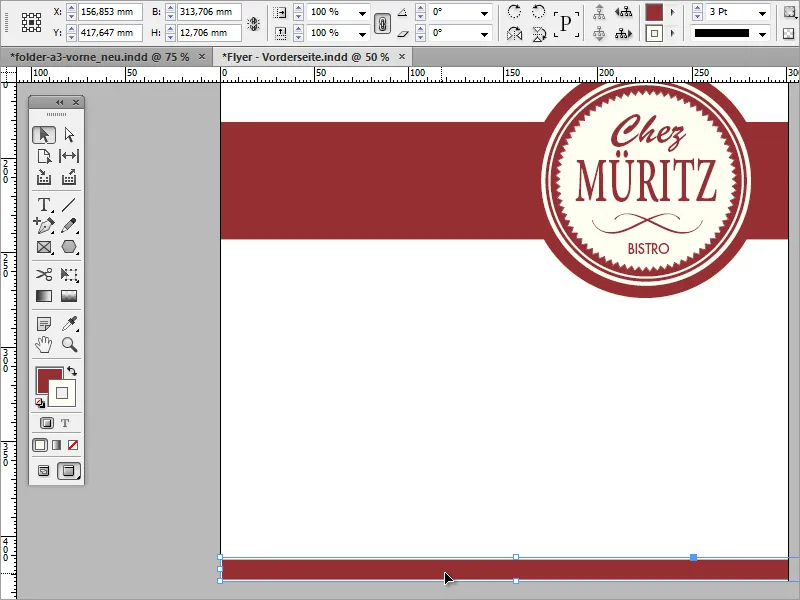
Task: Expand the fill color flyout arrow
Action: pos(672,12)
